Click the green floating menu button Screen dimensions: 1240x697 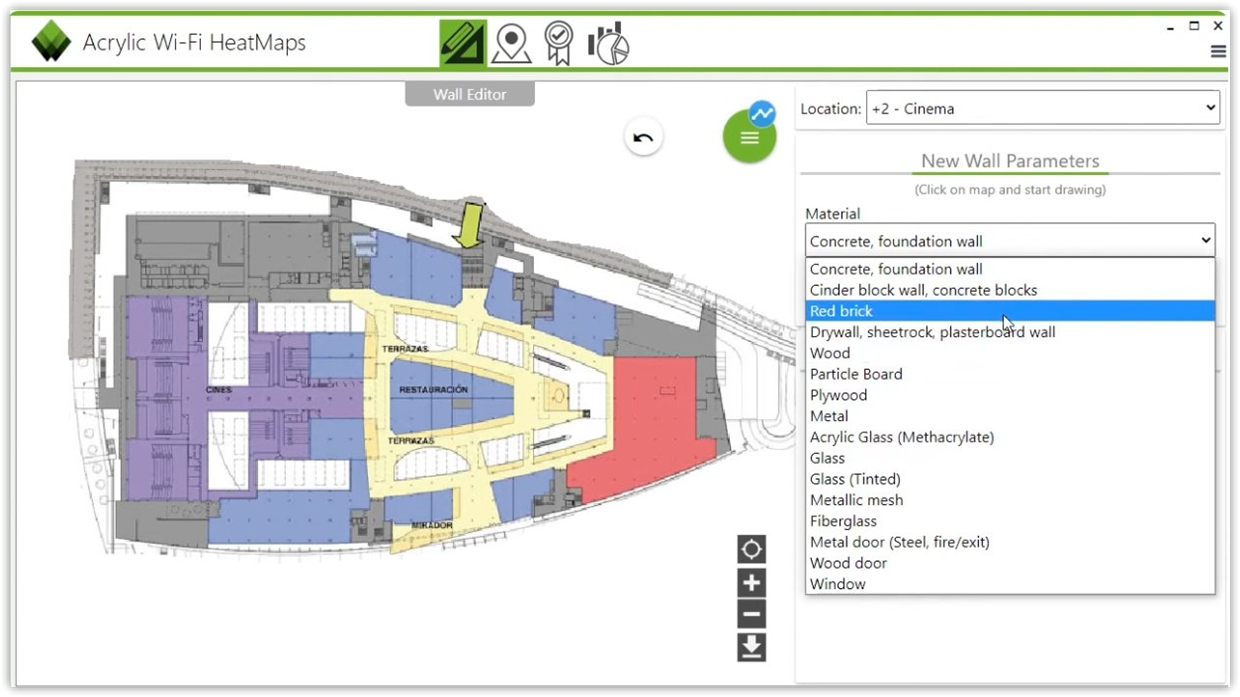749,136
